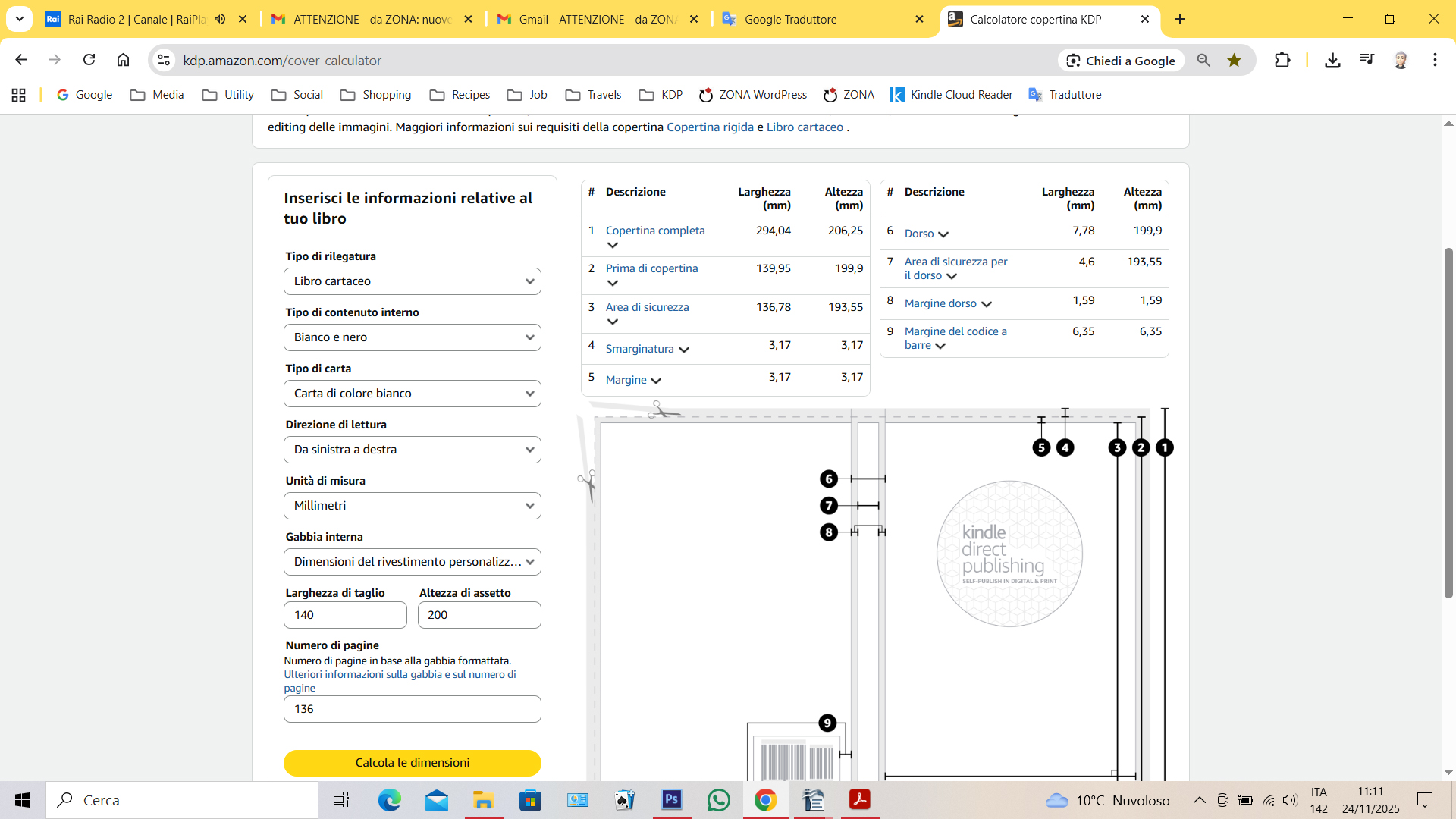Open the KDP bookmarks folder
Viewport: 1456px width, 819px height.
pos(661,95)
